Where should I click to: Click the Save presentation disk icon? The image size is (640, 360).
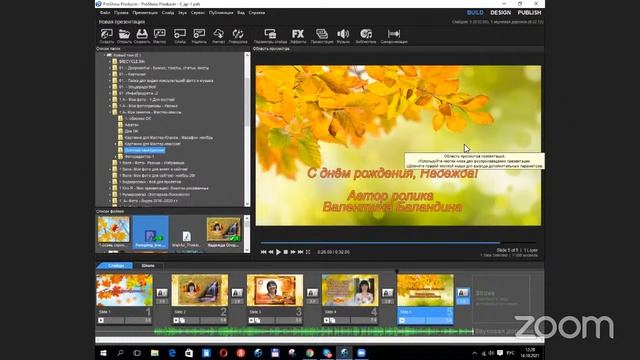coord(142,34)
